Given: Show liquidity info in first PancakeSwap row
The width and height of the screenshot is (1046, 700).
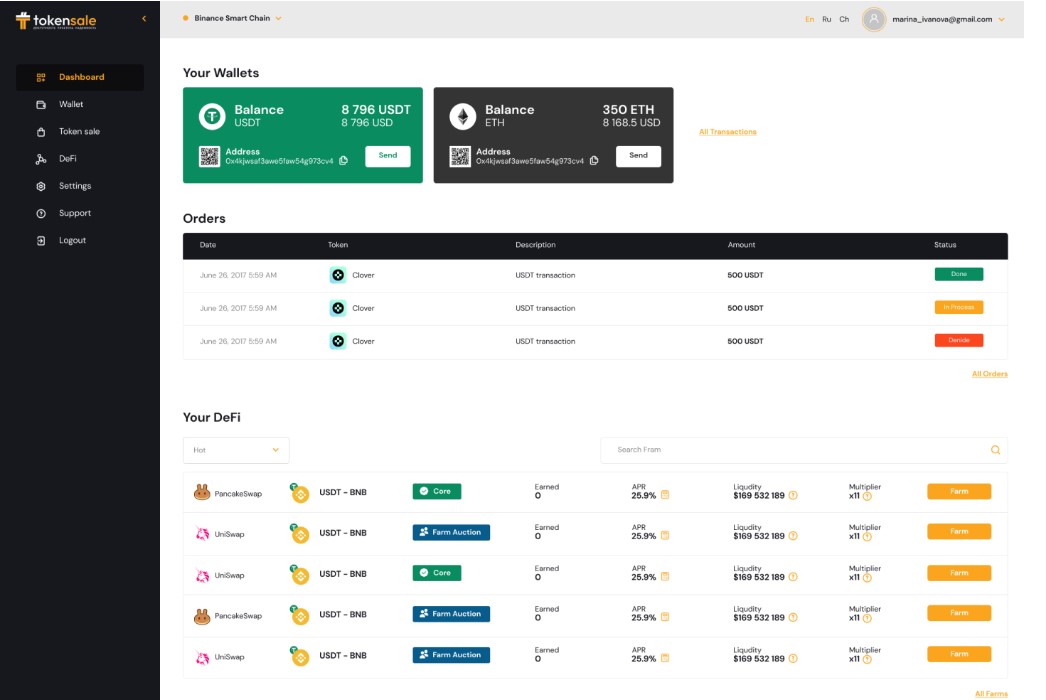Looking at the screenshot, I should pyautogui.click(x=793, y=495).
